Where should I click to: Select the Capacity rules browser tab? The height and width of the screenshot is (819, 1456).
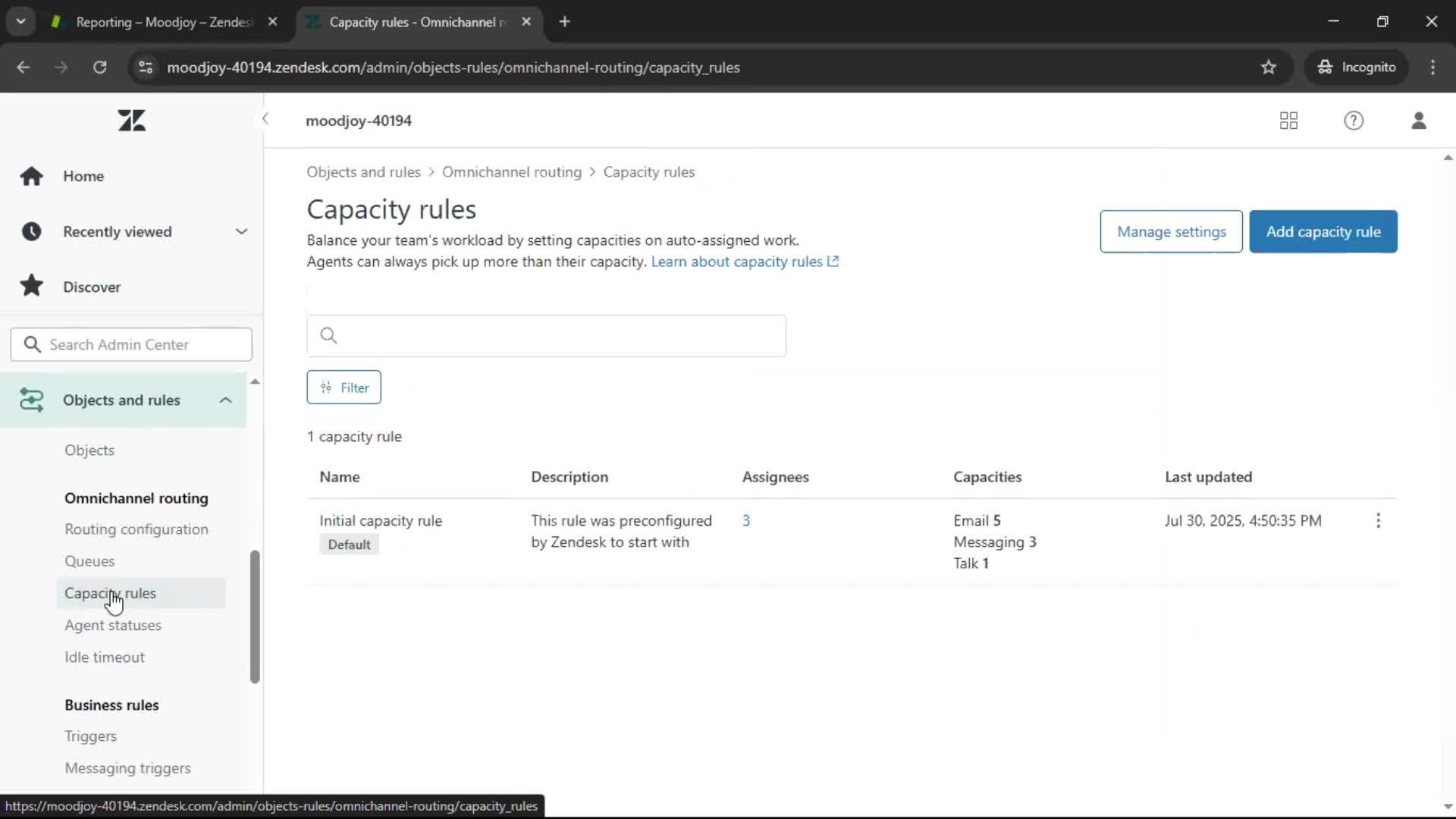click(x=416, y=22)
